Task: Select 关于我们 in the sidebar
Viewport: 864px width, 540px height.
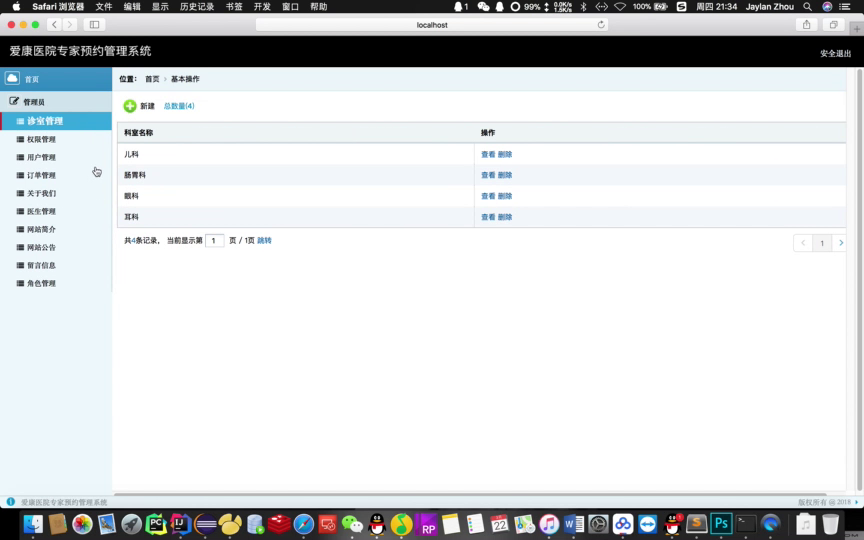Action: 41,193
